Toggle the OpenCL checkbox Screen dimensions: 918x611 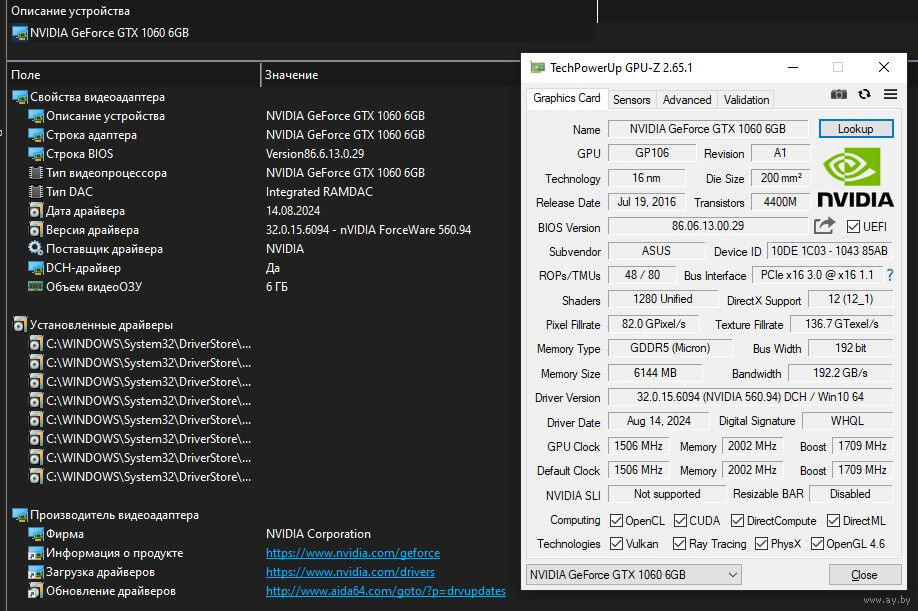(x=616, y=520)
